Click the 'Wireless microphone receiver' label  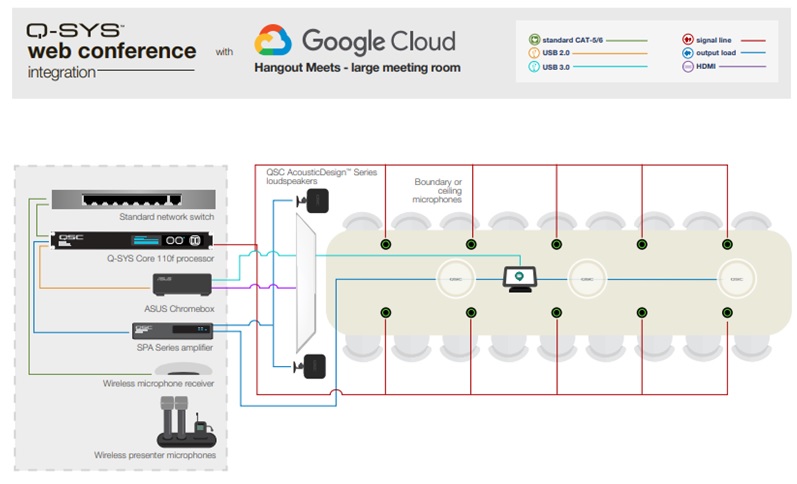click(158, 383)
